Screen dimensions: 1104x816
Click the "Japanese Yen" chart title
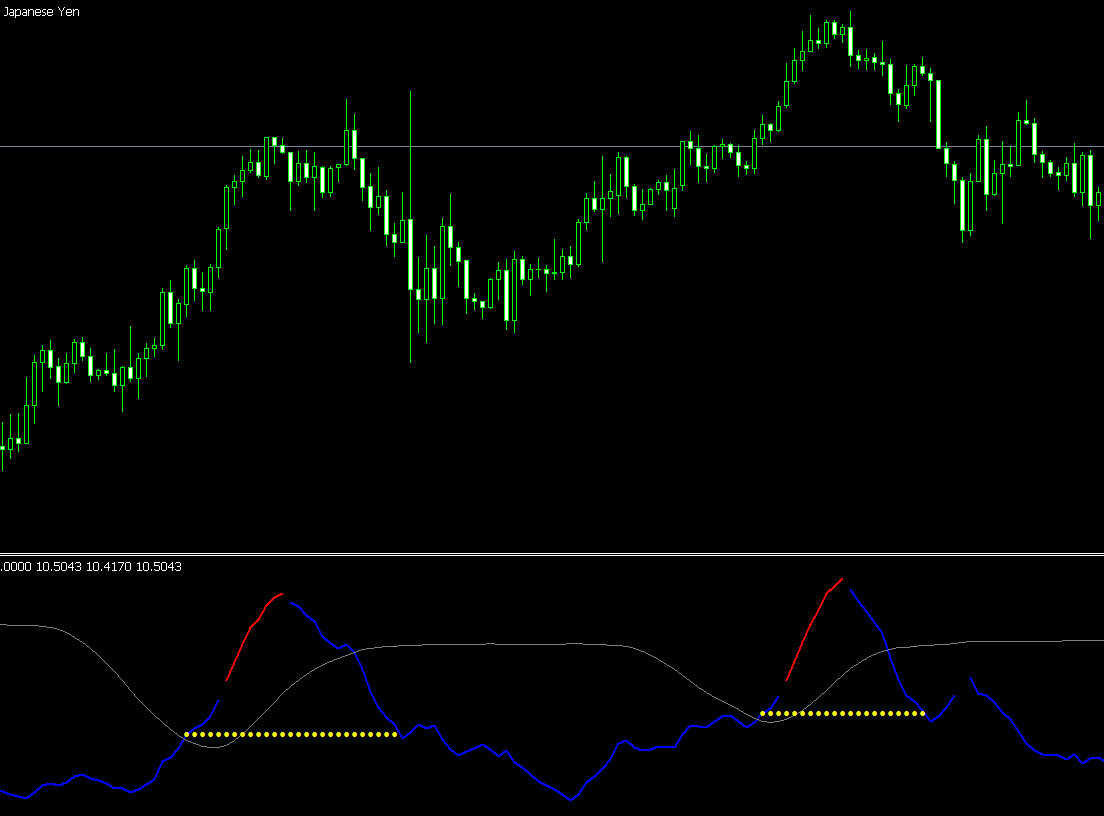coord(42,12)
